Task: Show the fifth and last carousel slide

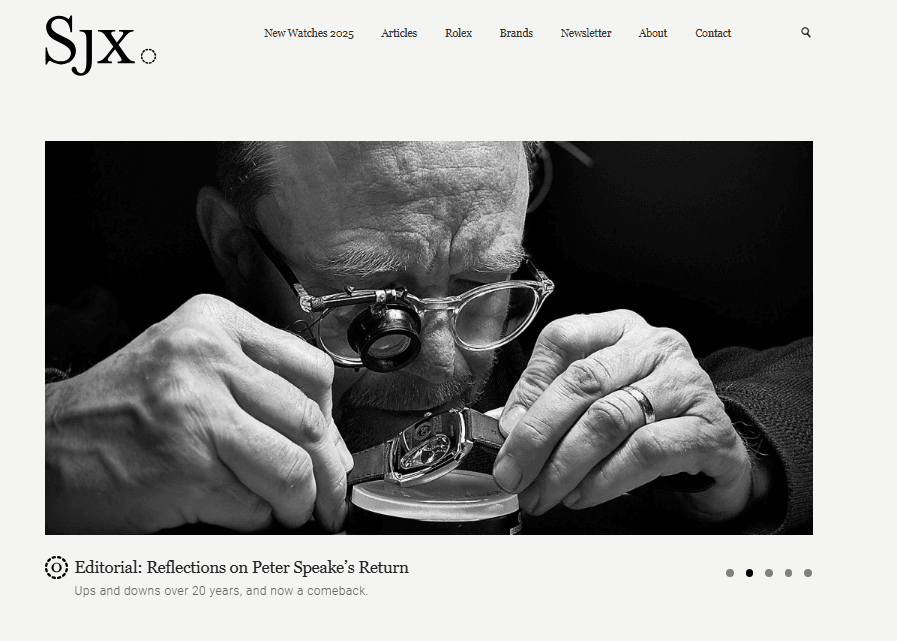Action: tap(807, 573)
